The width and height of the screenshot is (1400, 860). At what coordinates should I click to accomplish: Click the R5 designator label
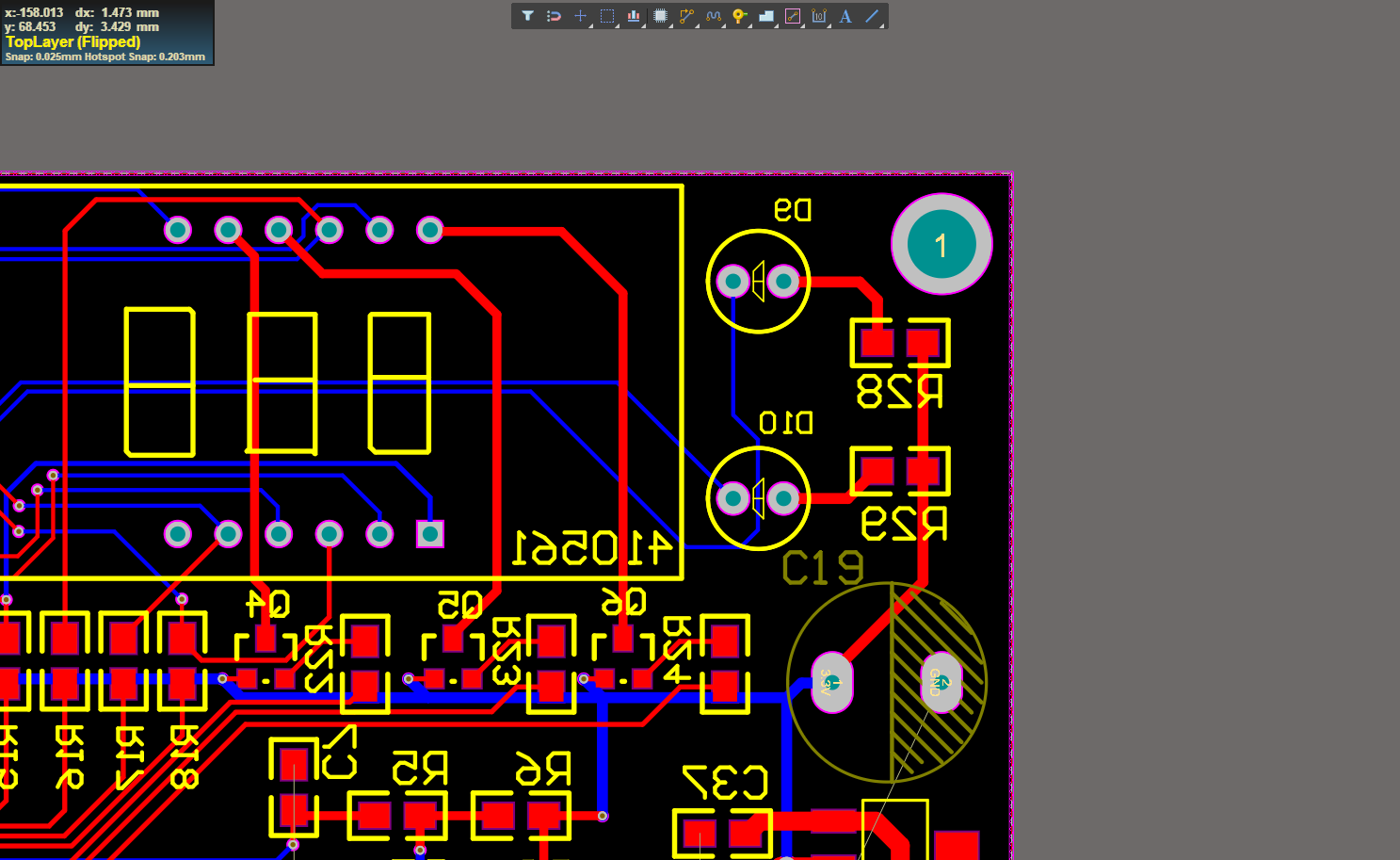pos(420,769)
